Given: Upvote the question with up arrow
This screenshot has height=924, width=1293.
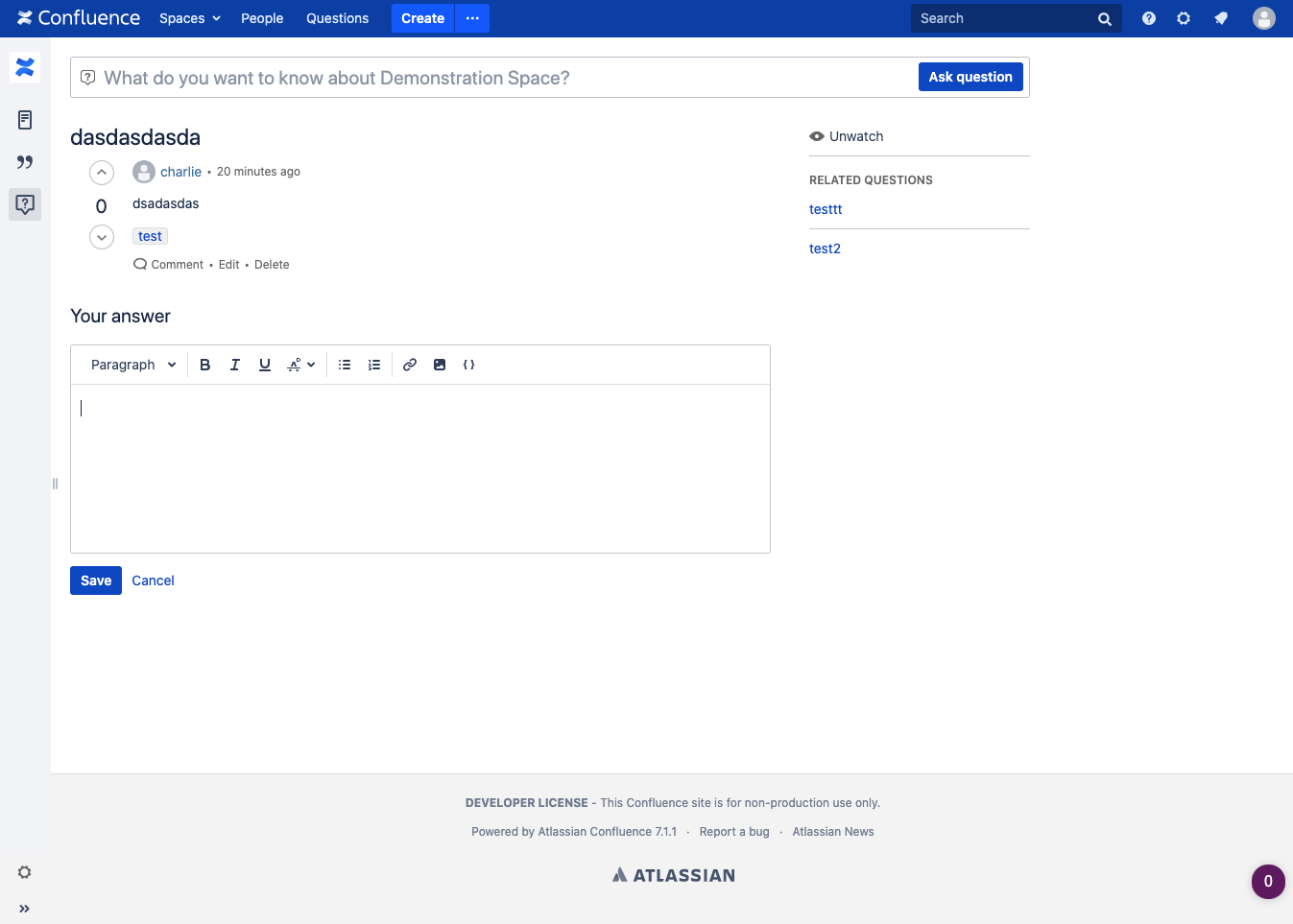Looking at the screenshot, I should point(102,173).
